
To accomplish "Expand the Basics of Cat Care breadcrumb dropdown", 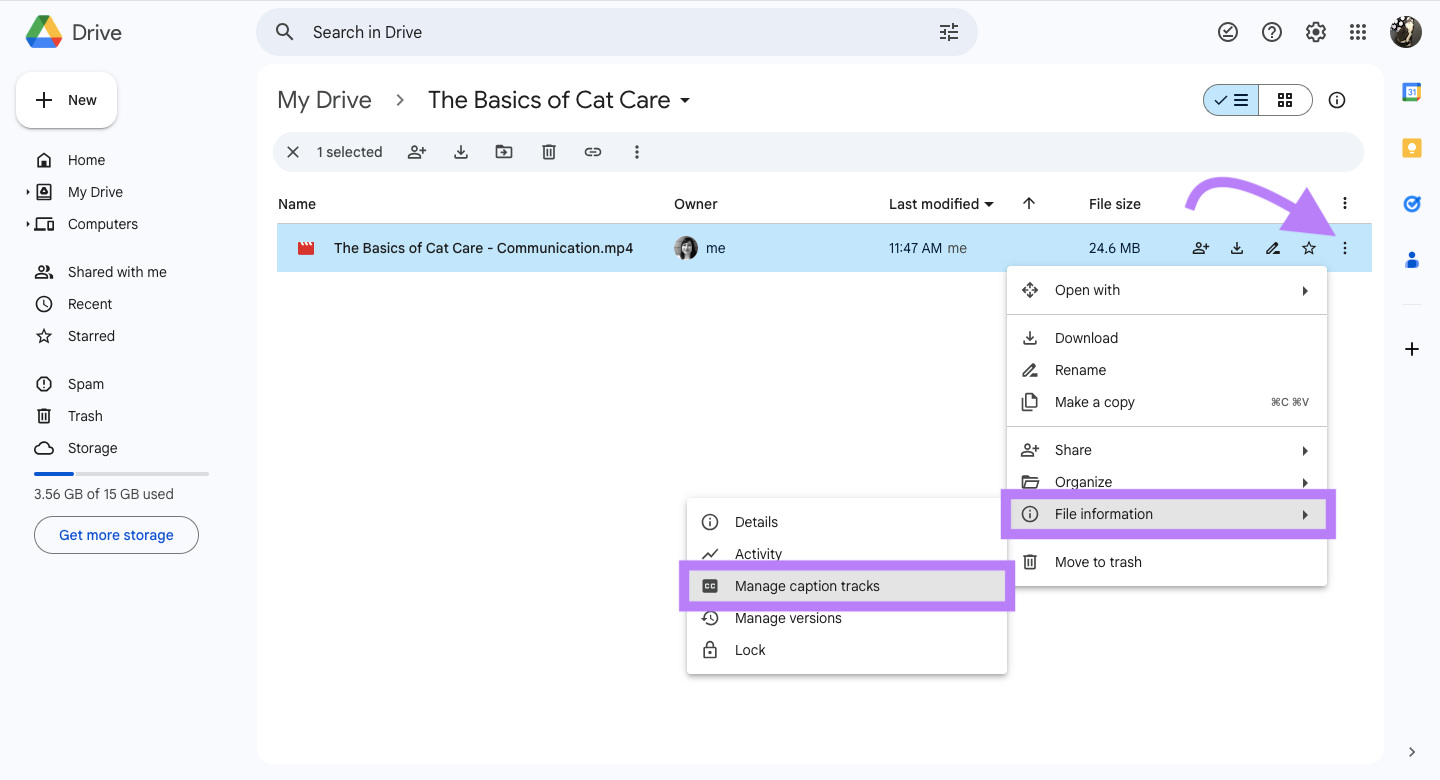I will (684, 100).
